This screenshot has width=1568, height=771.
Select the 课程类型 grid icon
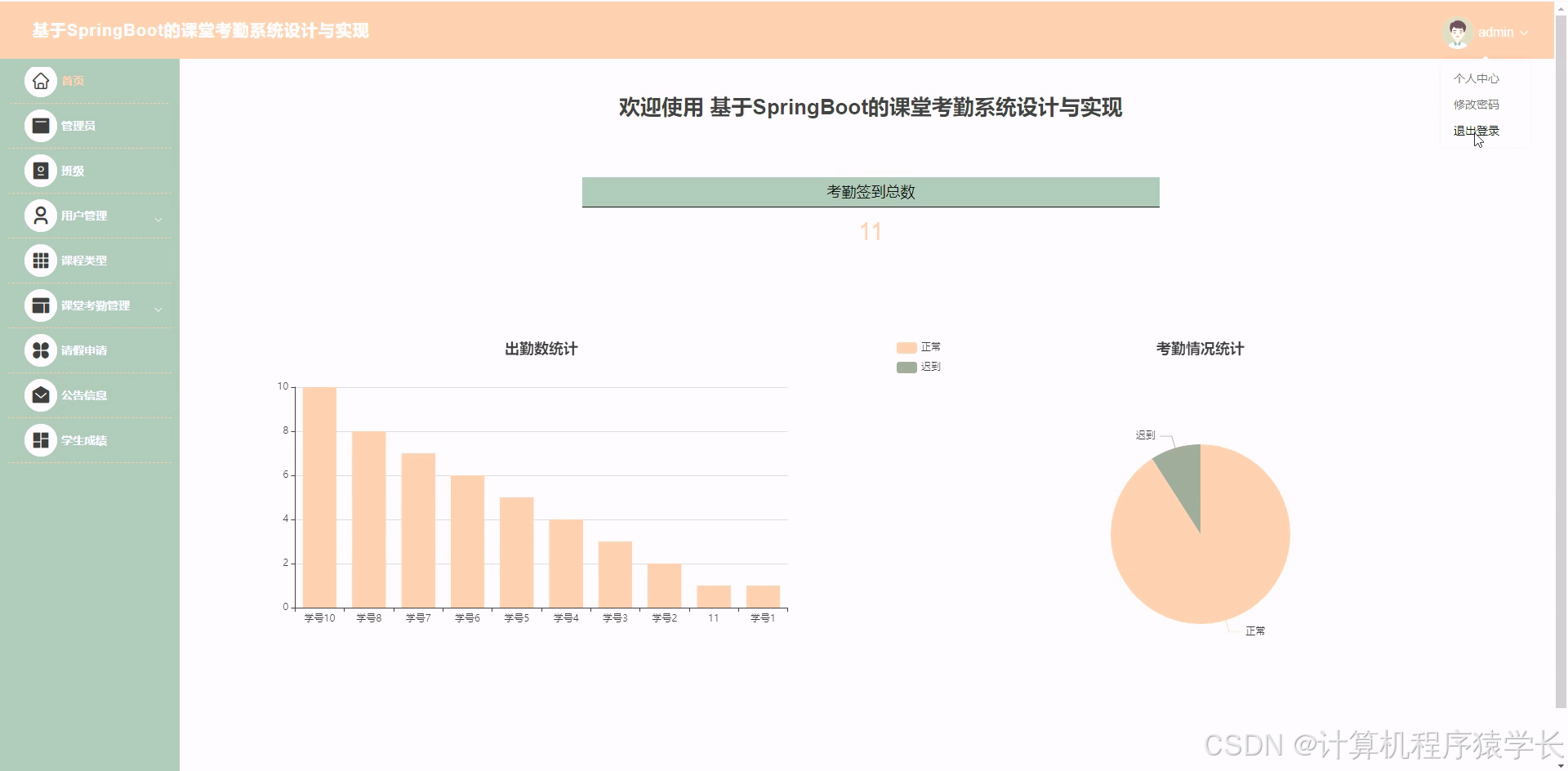click(x=40, y=261)
